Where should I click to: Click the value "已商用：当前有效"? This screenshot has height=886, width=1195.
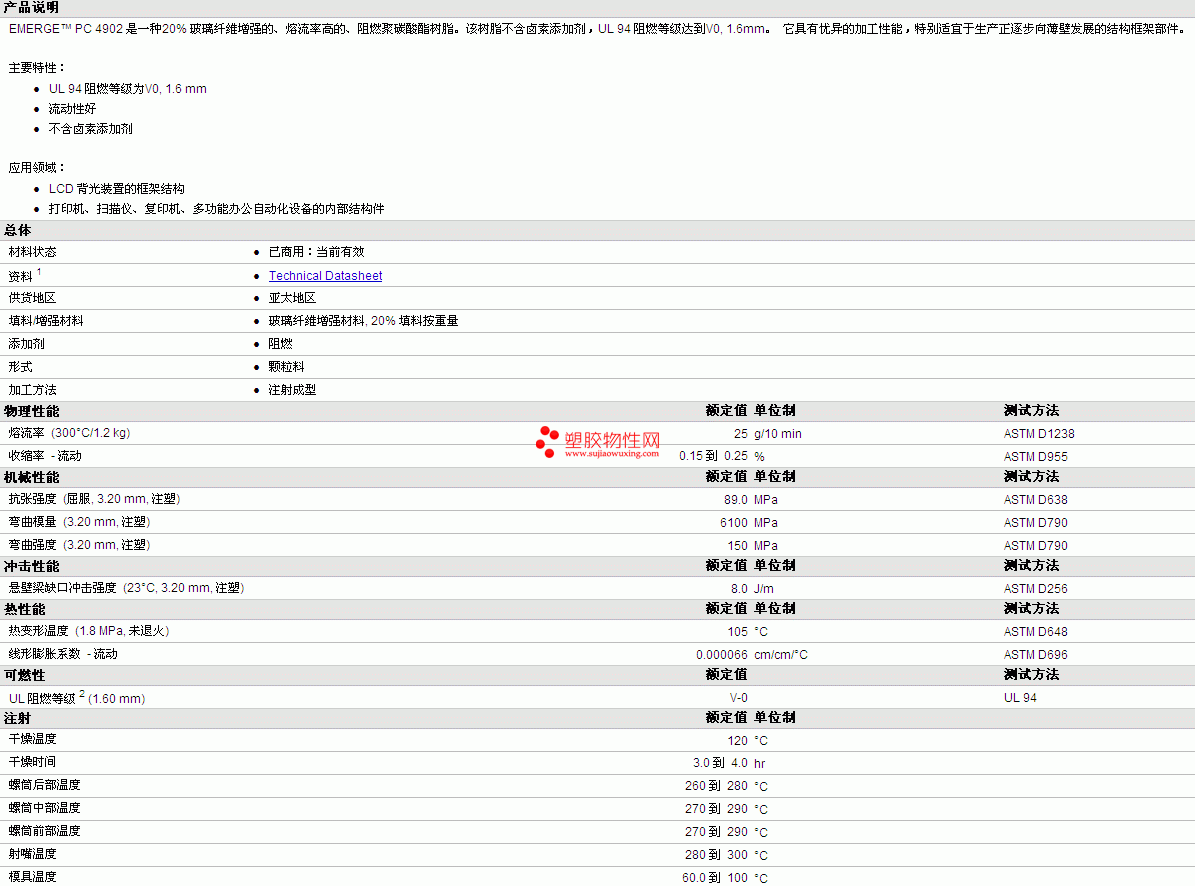point(316,252)
